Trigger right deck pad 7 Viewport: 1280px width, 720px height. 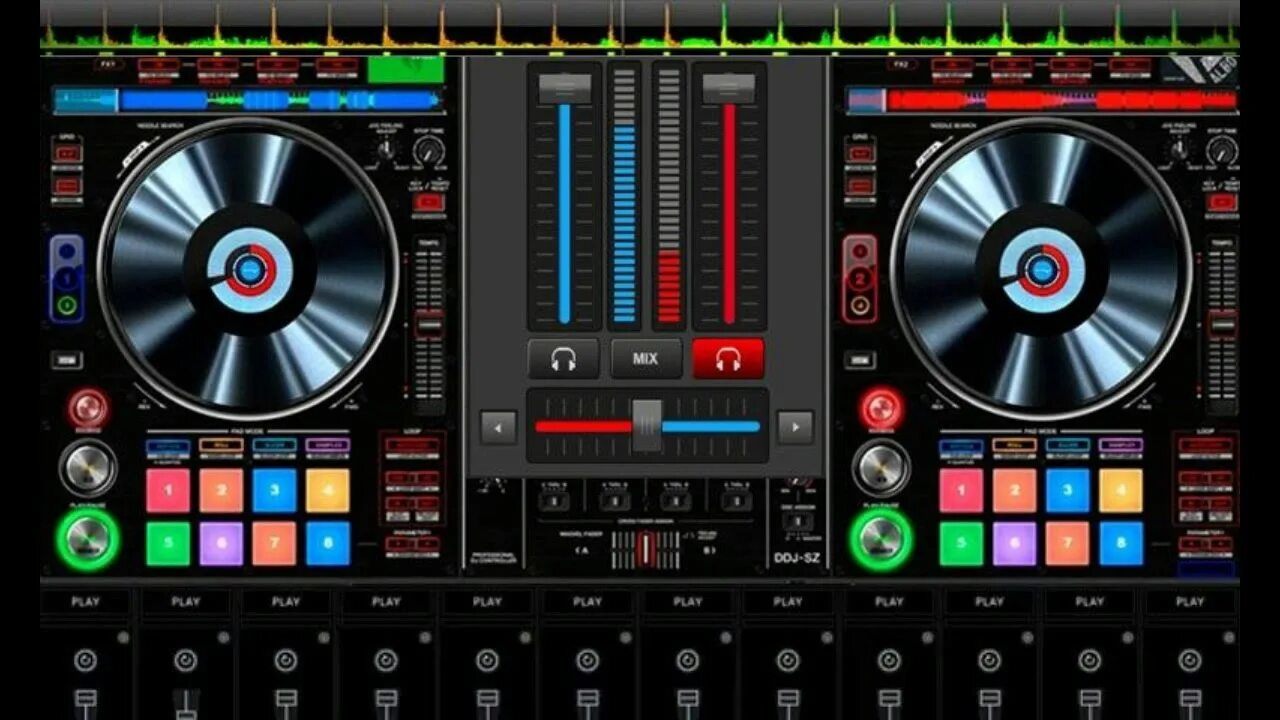click(1067, 544)
